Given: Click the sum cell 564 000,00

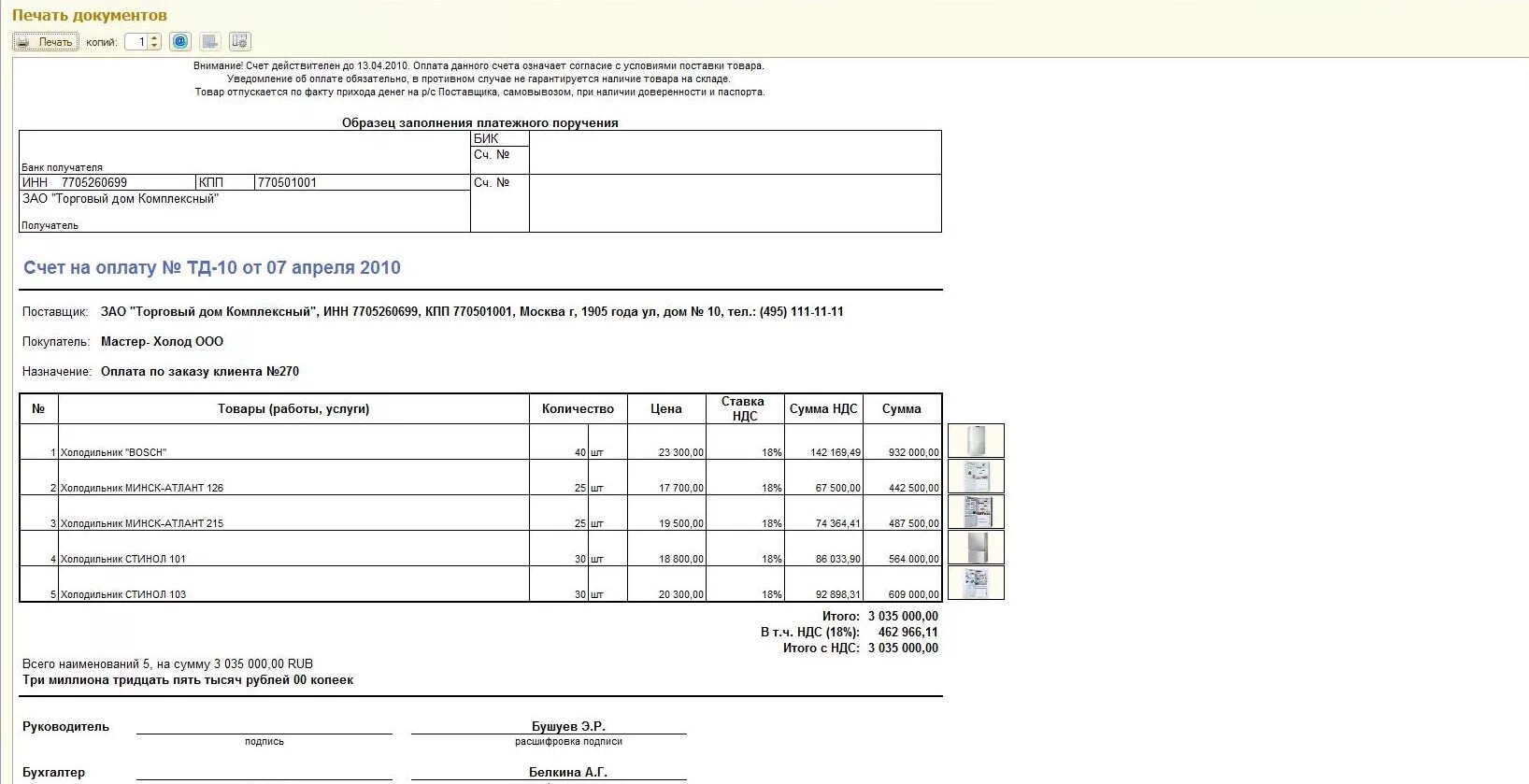Looking at the screenshot, I should [x=902, y=549].
